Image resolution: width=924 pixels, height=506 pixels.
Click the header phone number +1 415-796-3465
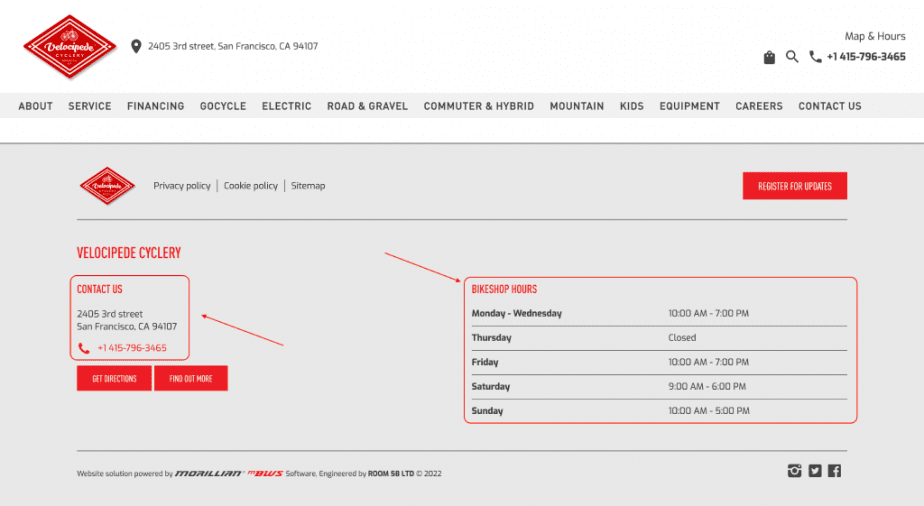(x=866, y=57)
